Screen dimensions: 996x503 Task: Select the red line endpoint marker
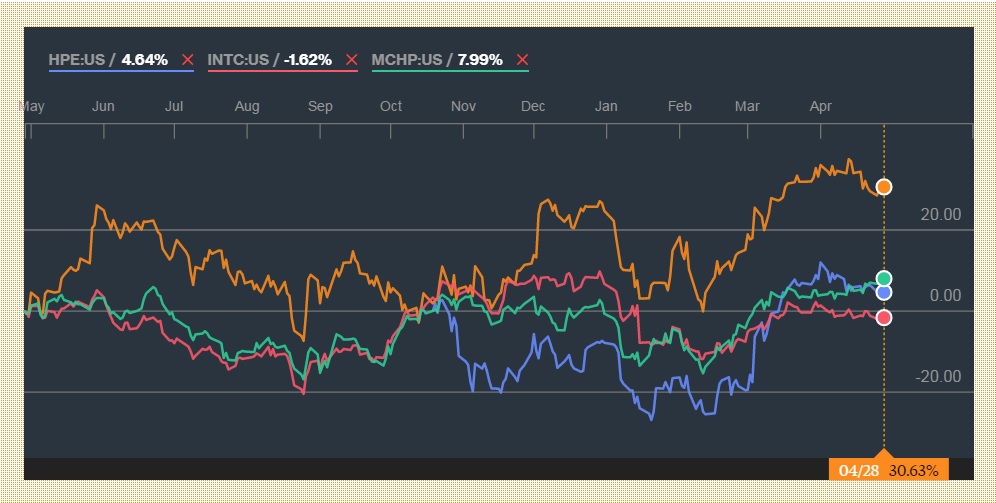[884, 318]
